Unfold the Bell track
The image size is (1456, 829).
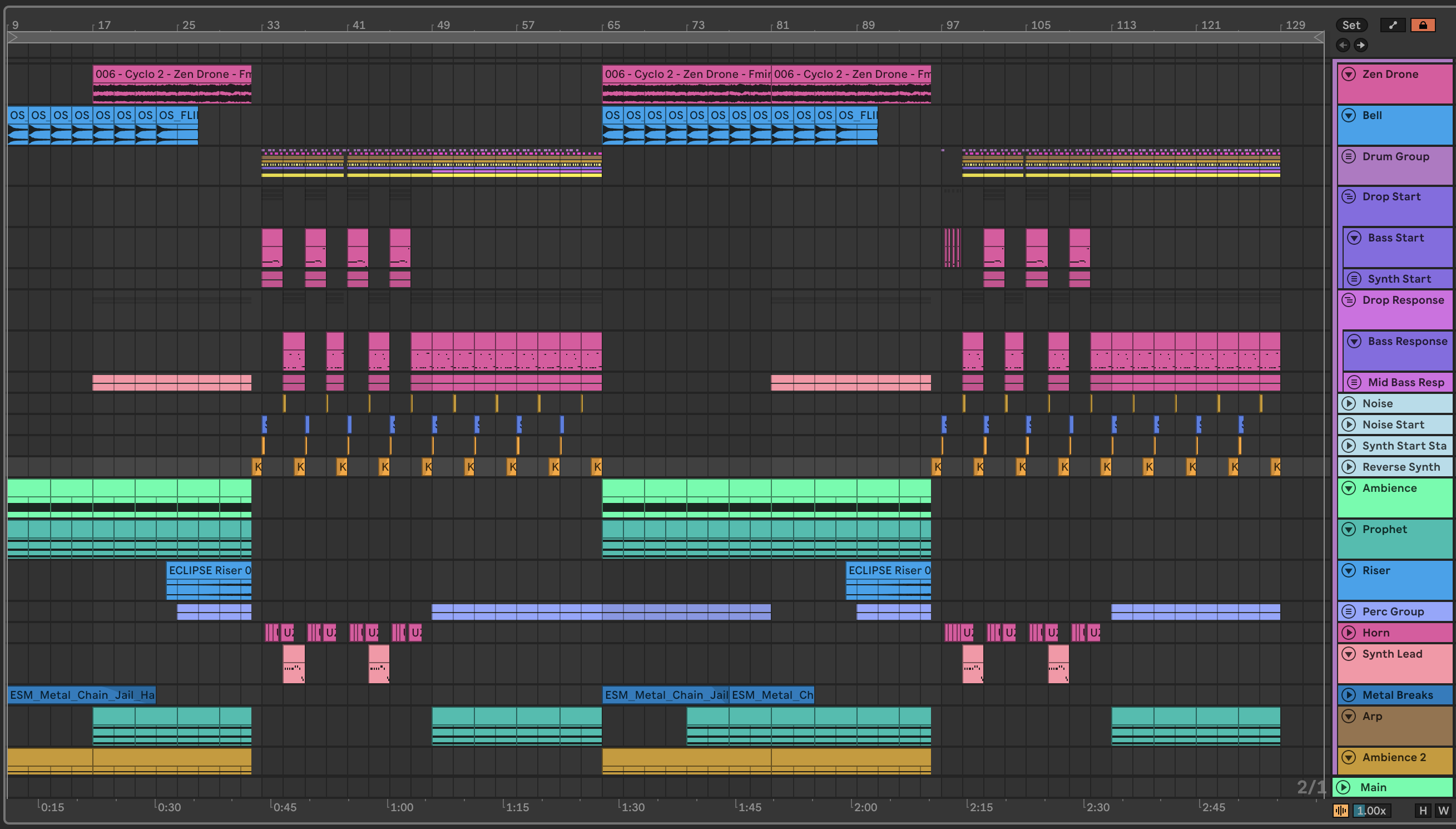coord(1349,116)
